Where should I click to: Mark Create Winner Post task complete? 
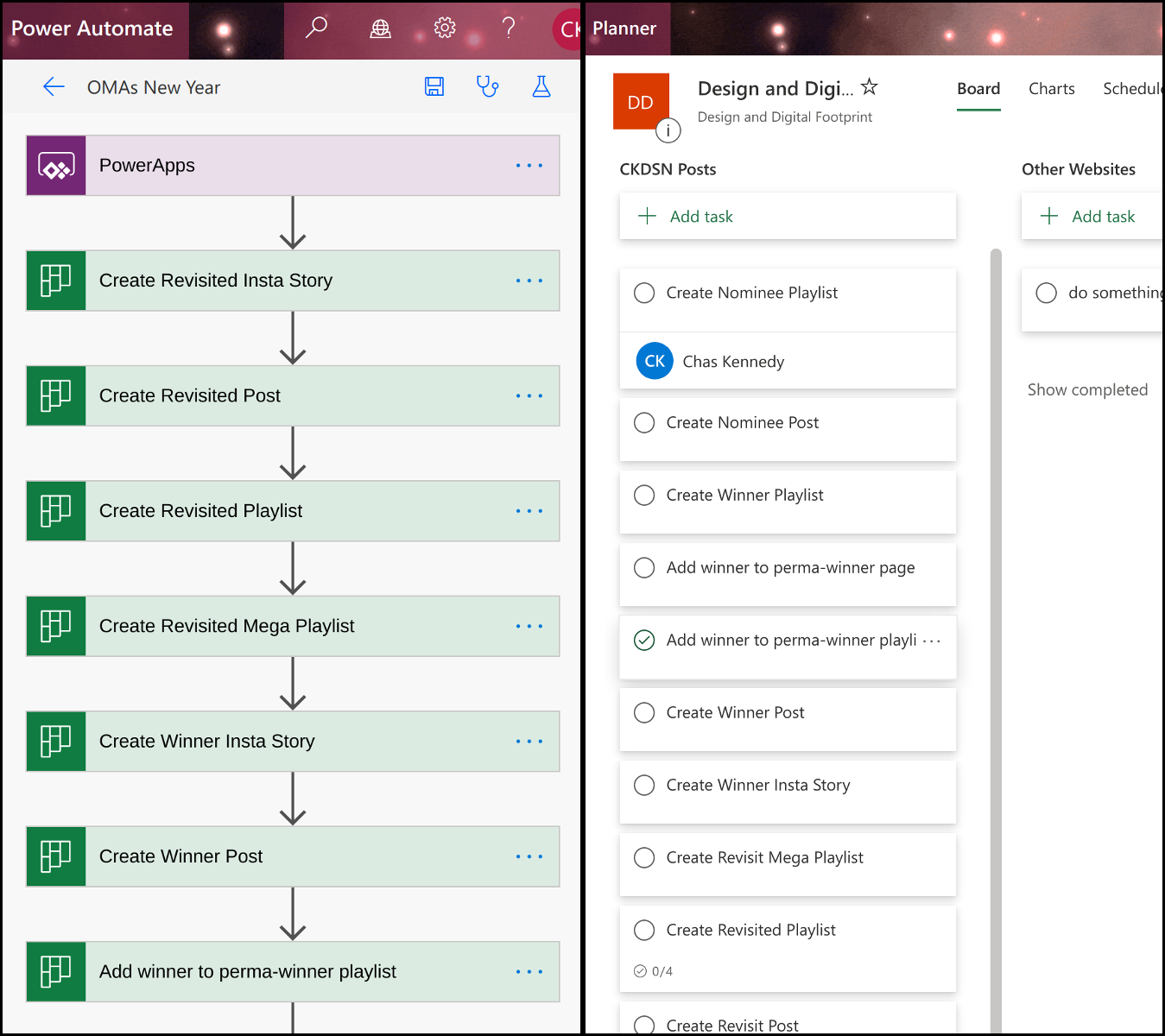644,712
